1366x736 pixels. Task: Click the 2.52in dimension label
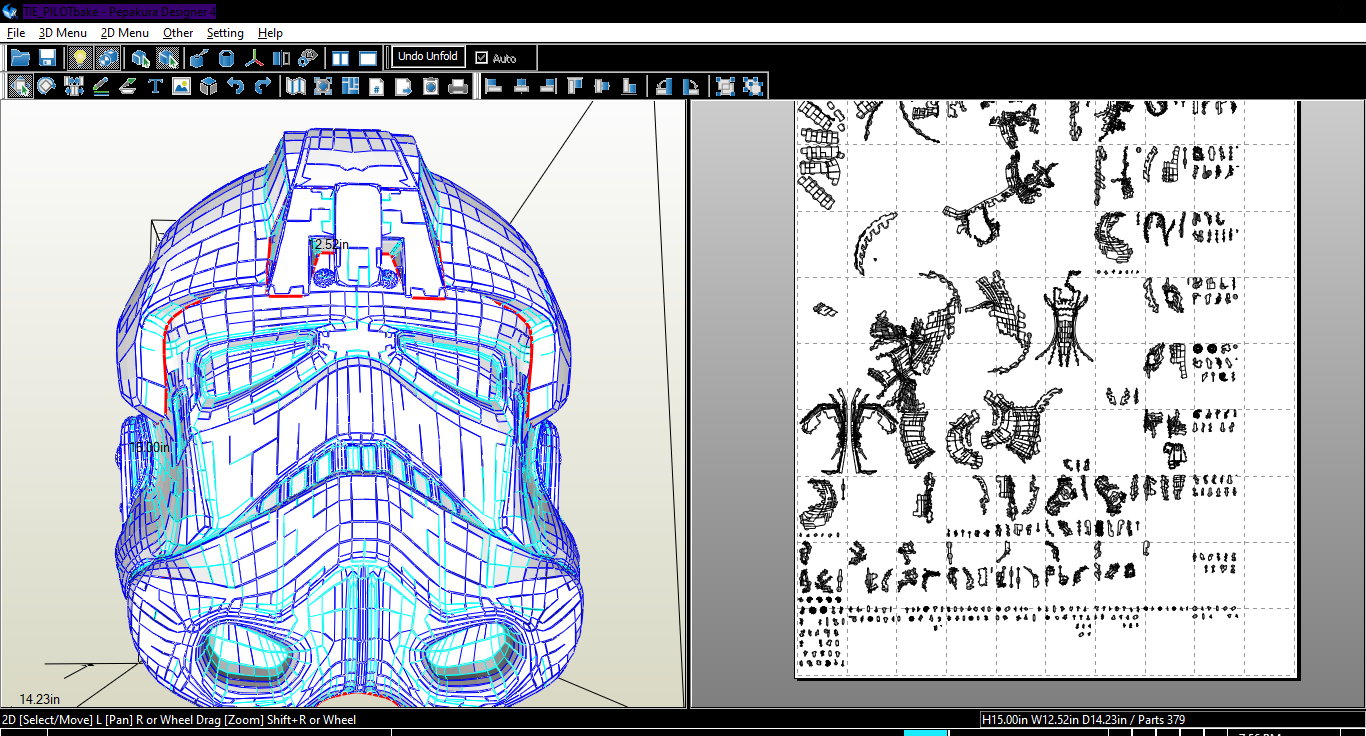331,244
